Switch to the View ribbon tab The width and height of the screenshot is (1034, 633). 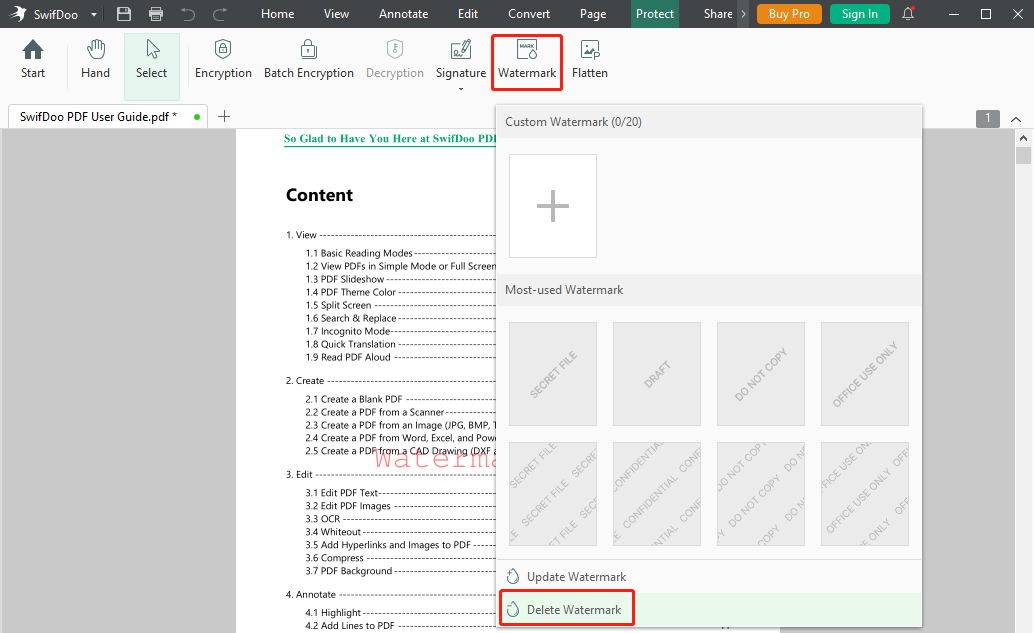click(x=336, y=14)
